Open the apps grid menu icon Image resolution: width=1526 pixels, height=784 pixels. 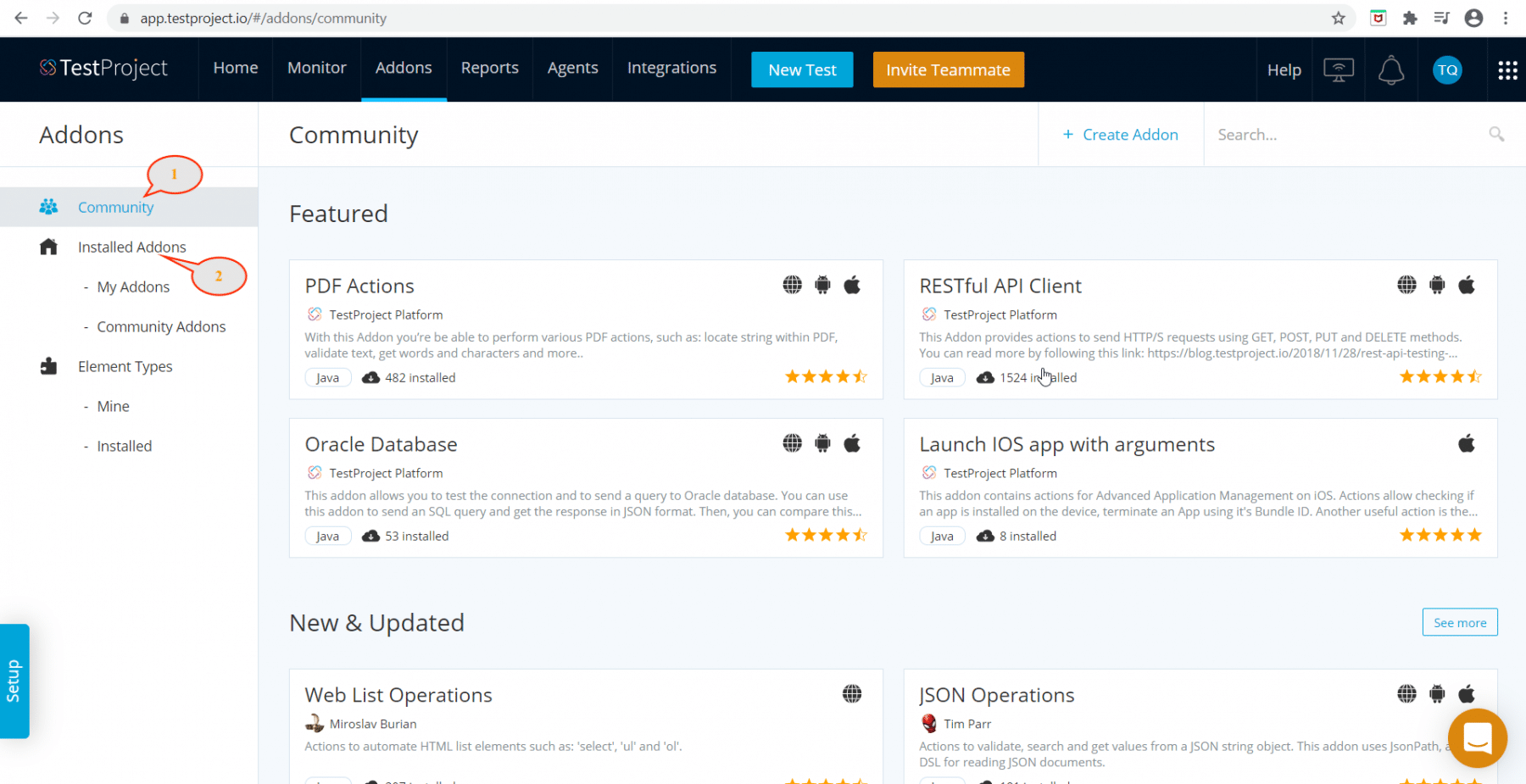pos(1507,70)
